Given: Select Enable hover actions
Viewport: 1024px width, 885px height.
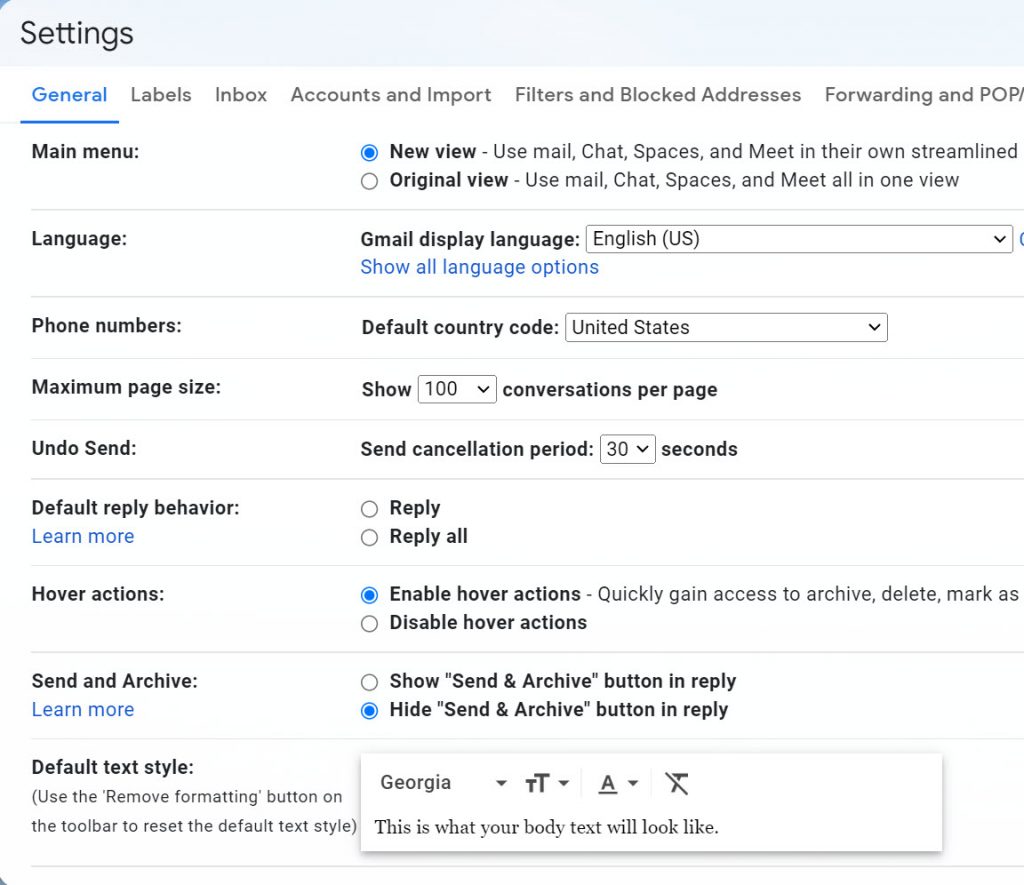Looking at the screenshot, I should tap(369, 595).
